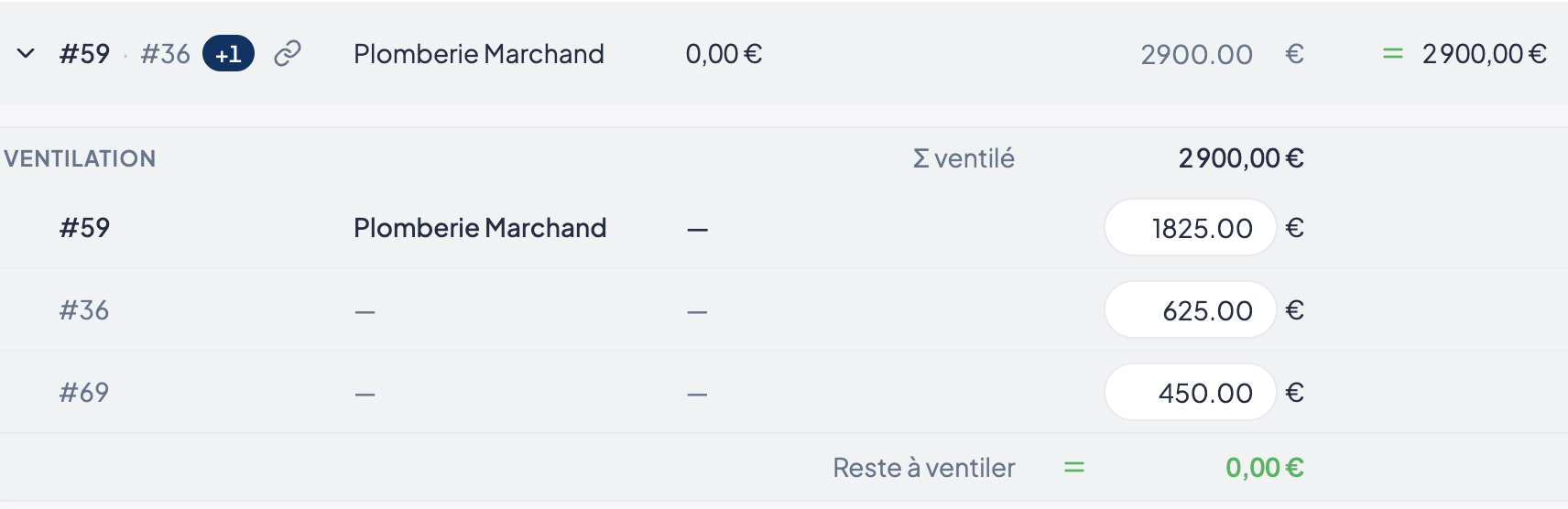Image resolution: width=1568 pixels, height=509 pixels.
Task: Edit the 450.00 amount field
Action: click(1191, 392)
